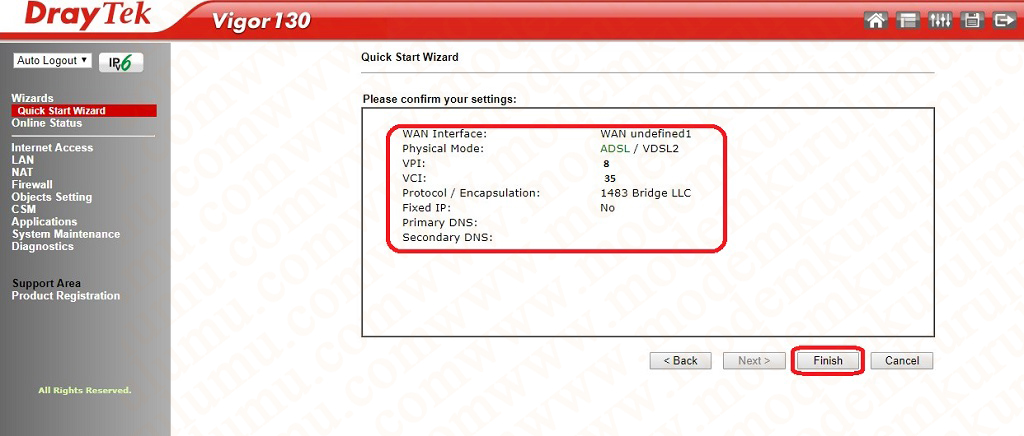1024x436 pixels.
Task: Open the Product Registration link
Action: 65,296
